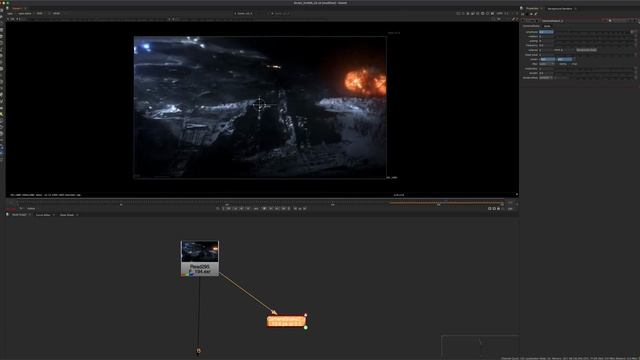Open the Background Renders tab

pos(560,8)
